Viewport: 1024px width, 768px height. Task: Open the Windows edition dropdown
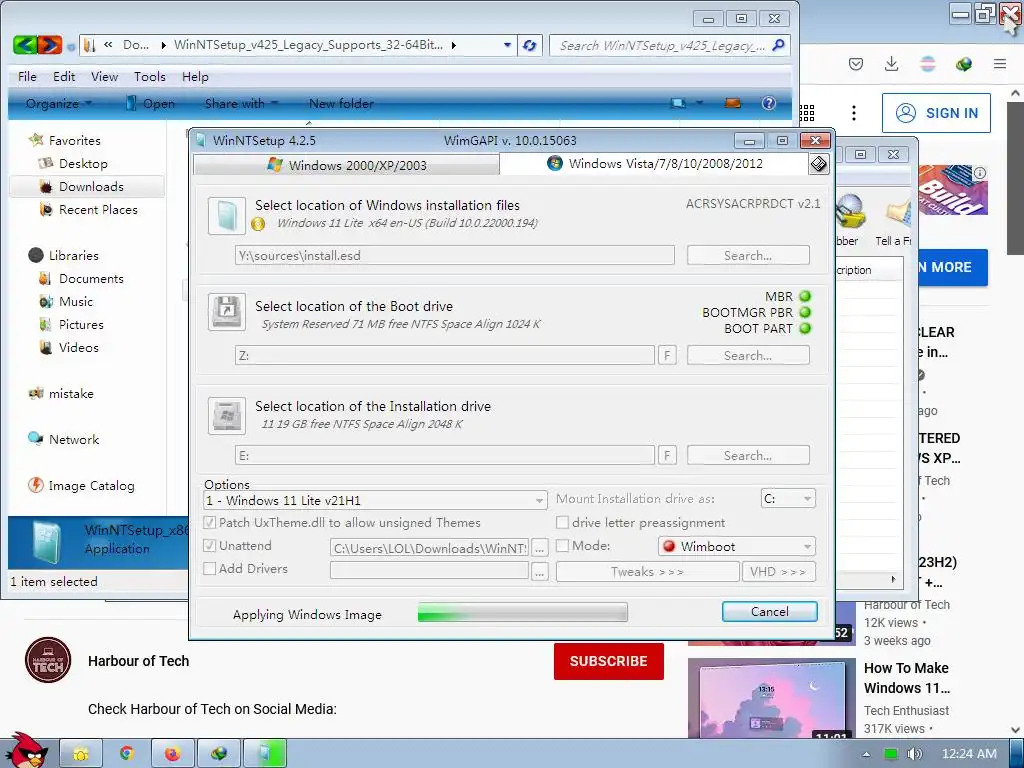(376, 500)
